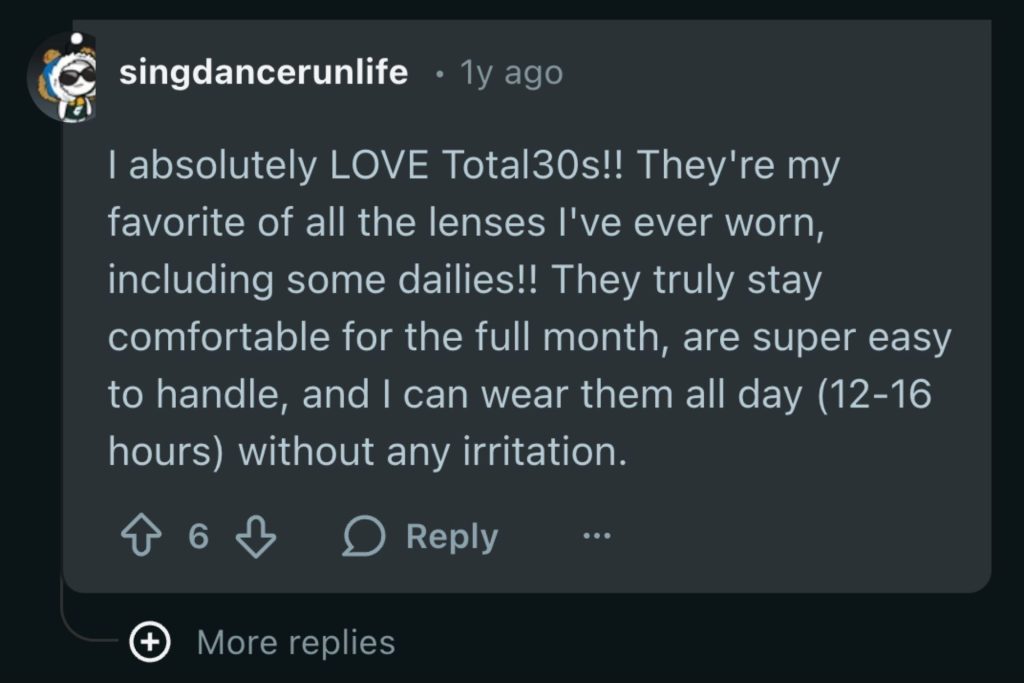Open the singdancerunlife user profile
Screen dimensions: 1024x683
(x=263, y=73)
